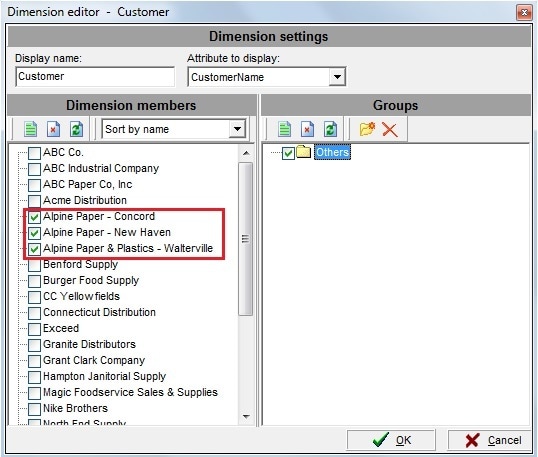Select Granite Distributors in members list
538x457 pixels.
point(89,344)
